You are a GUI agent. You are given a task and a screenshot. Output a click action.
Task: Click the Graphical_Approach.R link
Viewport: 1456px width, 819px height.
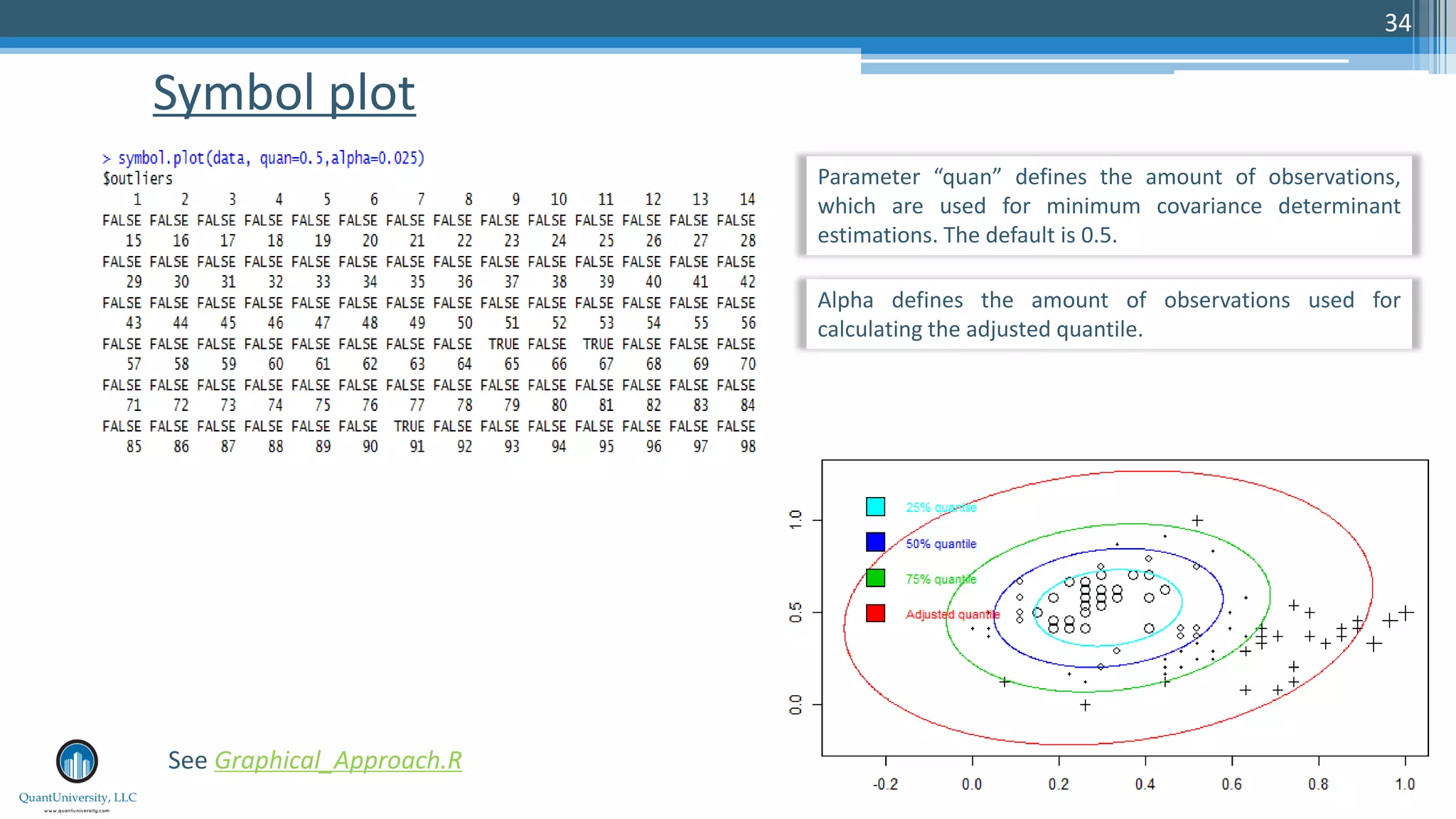pos(338,760)
